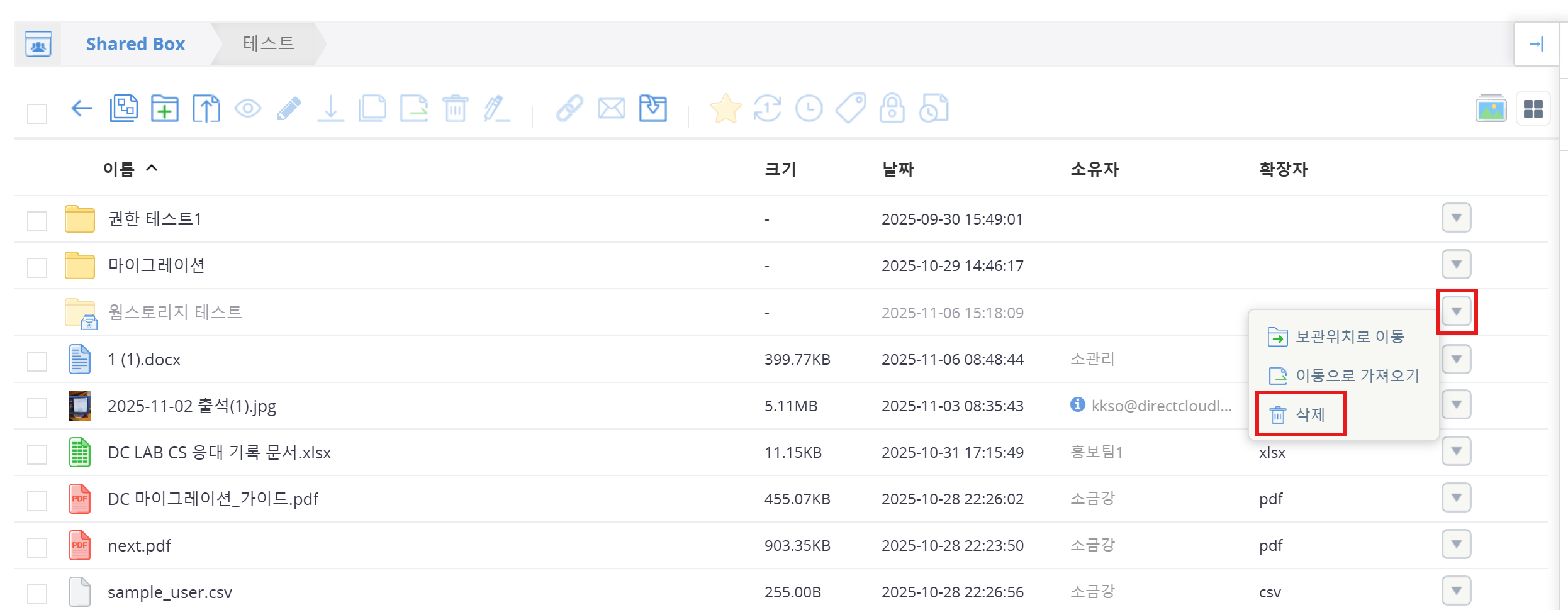The image size is (1568, 610).
Task: Open dropdown arrow for DC 마이그레이션_가이드.pdf
Action: [1456, 497]
